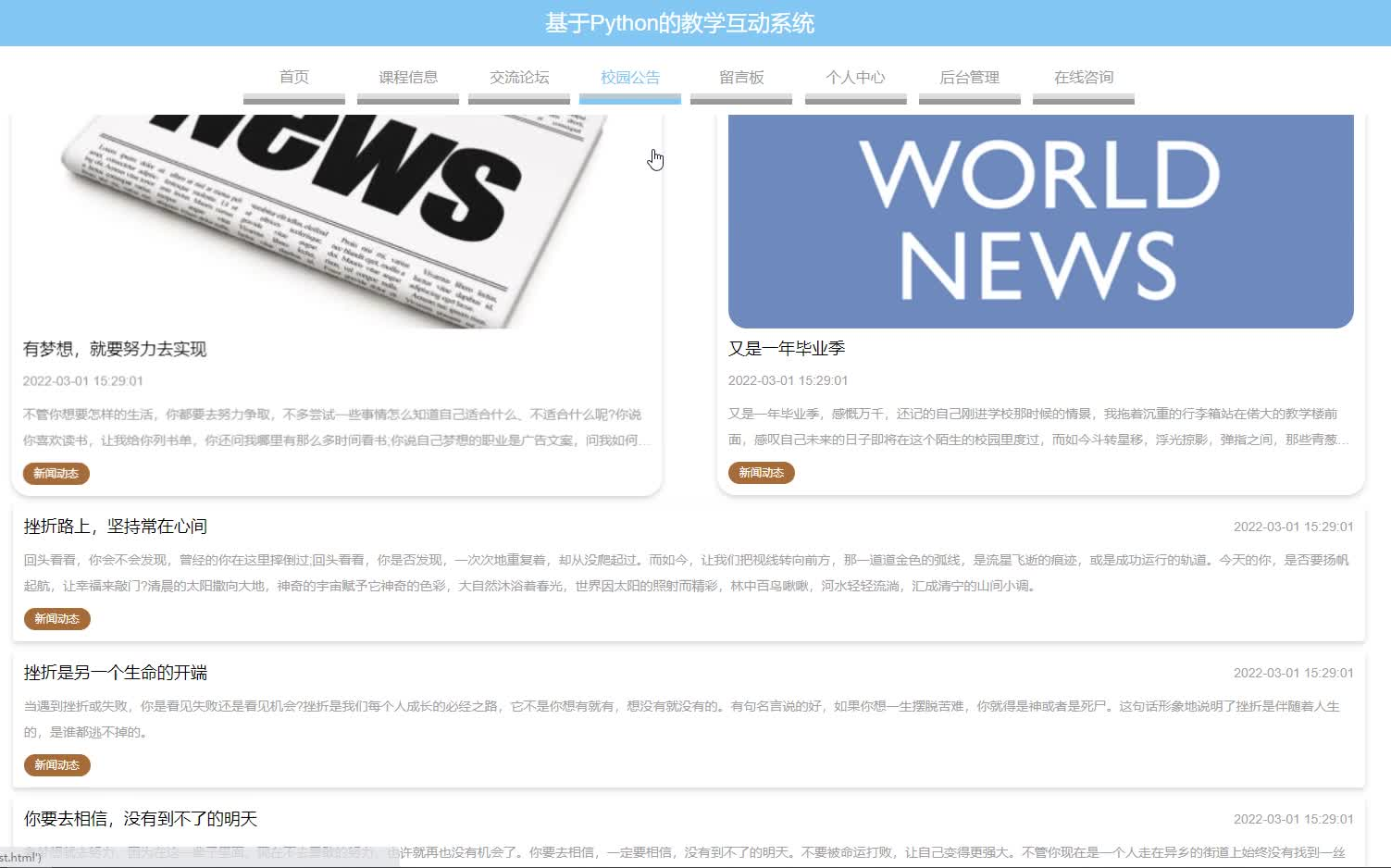Click the site title 基于Python的教学互动系统
This screenshot has width=1391, height=868.
click(x=680, y=23)
